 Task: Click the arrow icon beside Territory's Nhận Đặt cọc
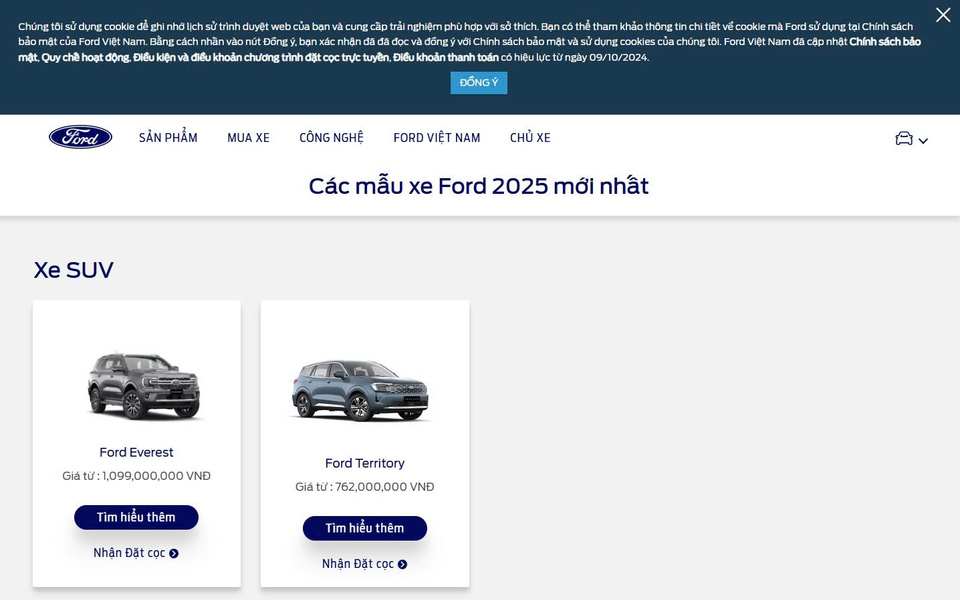tap(402, 564)
